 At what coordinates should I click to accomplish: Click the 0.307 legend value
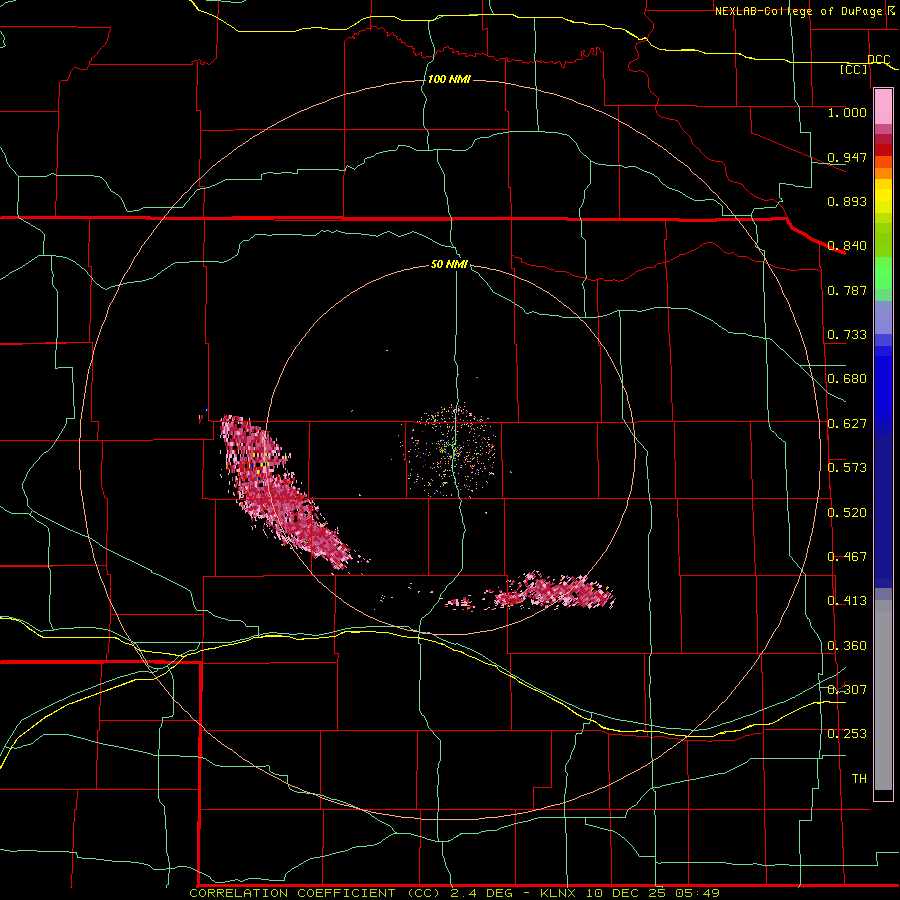point(847,690)
